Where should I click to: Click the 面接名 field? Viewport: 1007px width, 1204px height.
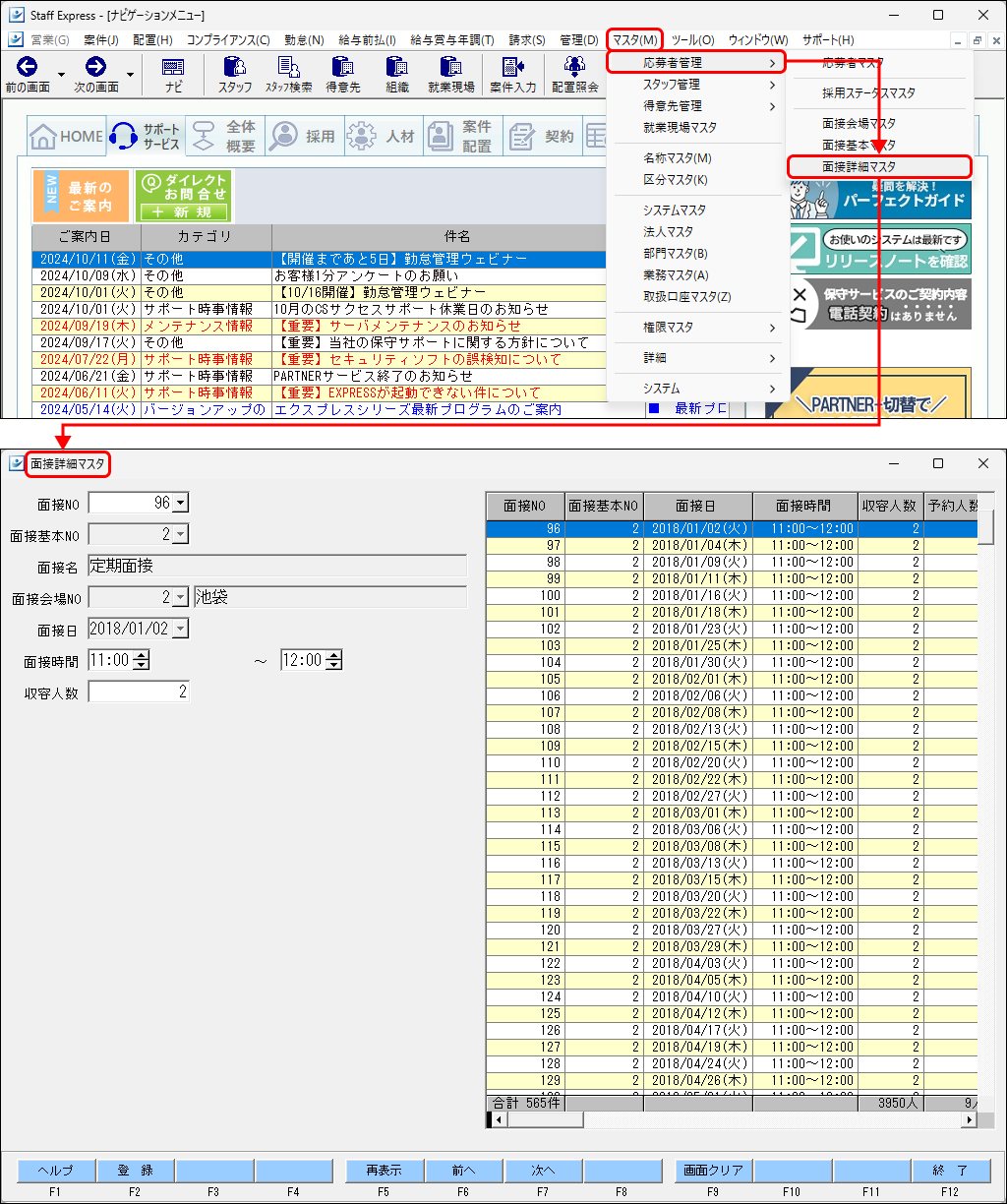click(277, 566)
